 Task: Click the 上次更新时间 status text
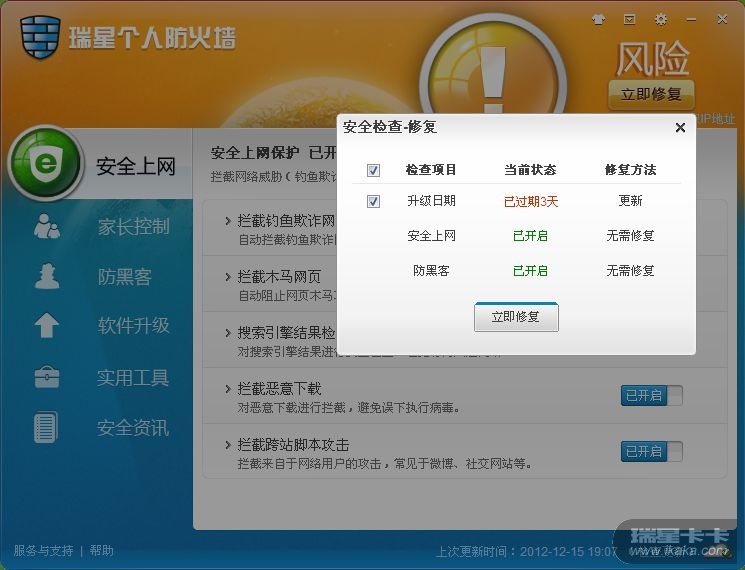coord(526,551)
